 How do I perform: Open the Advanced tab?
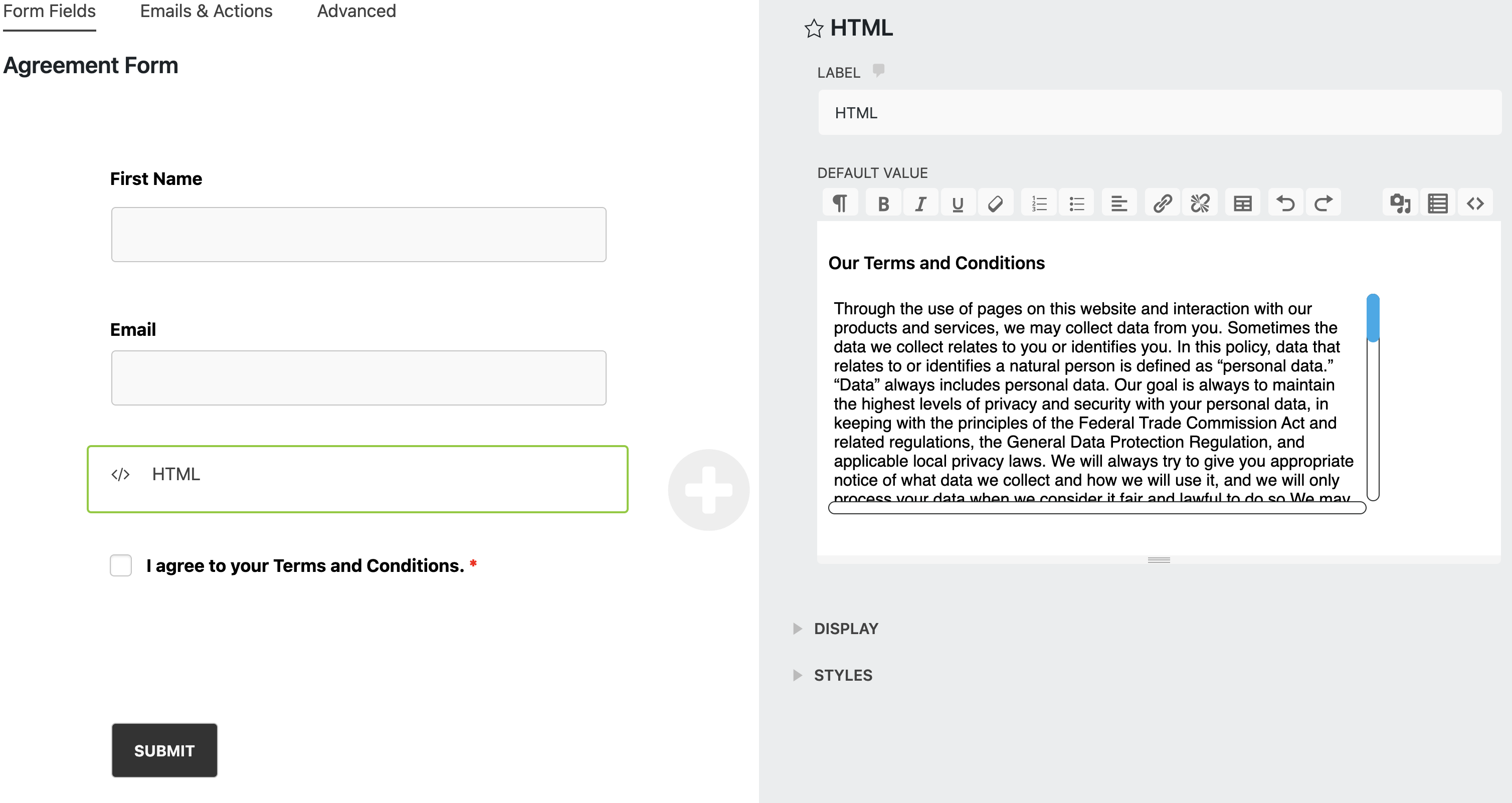[x=356, y=11]
